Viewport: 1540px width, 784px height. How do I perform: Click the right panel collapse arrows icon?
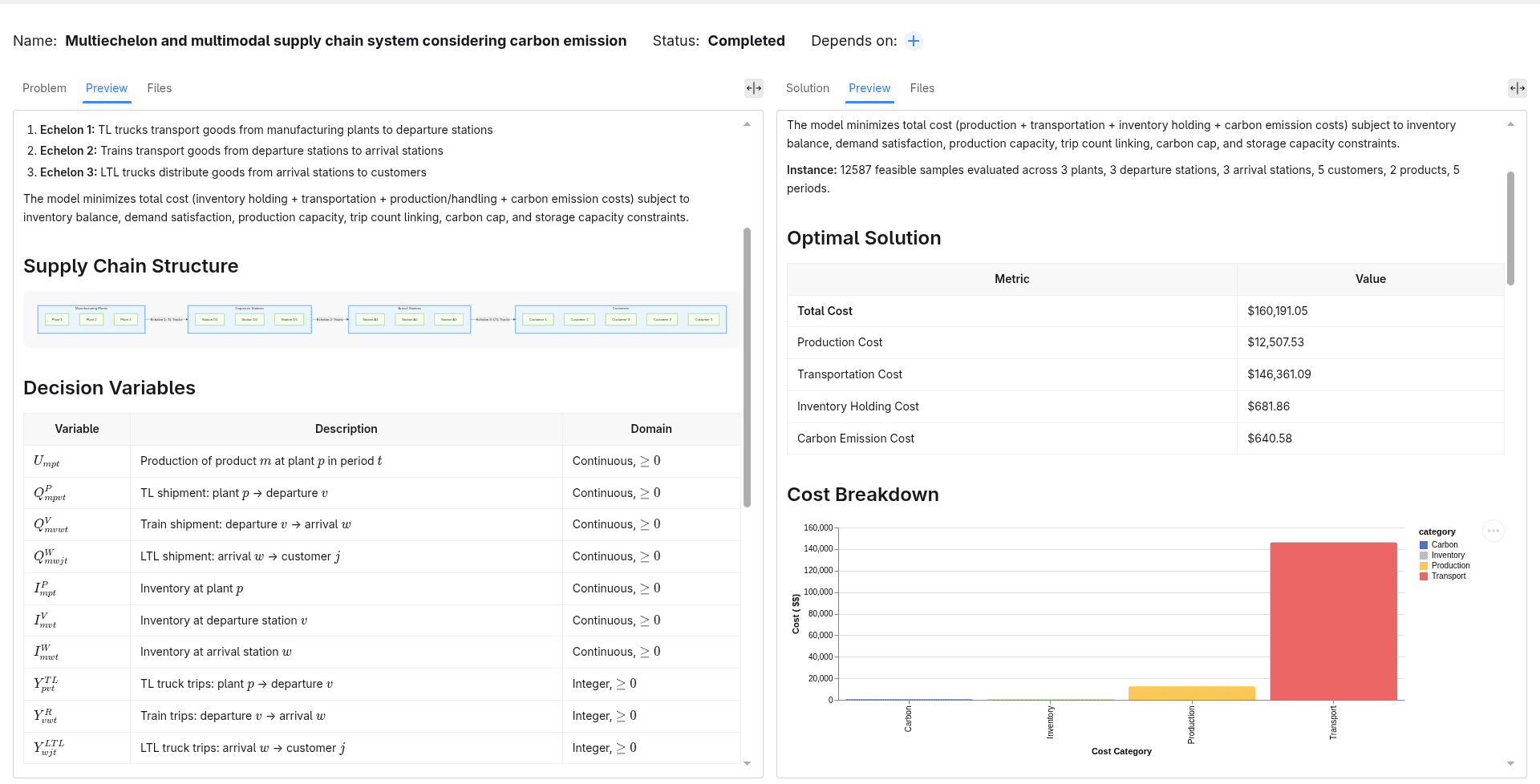(x=1518, y=88)
